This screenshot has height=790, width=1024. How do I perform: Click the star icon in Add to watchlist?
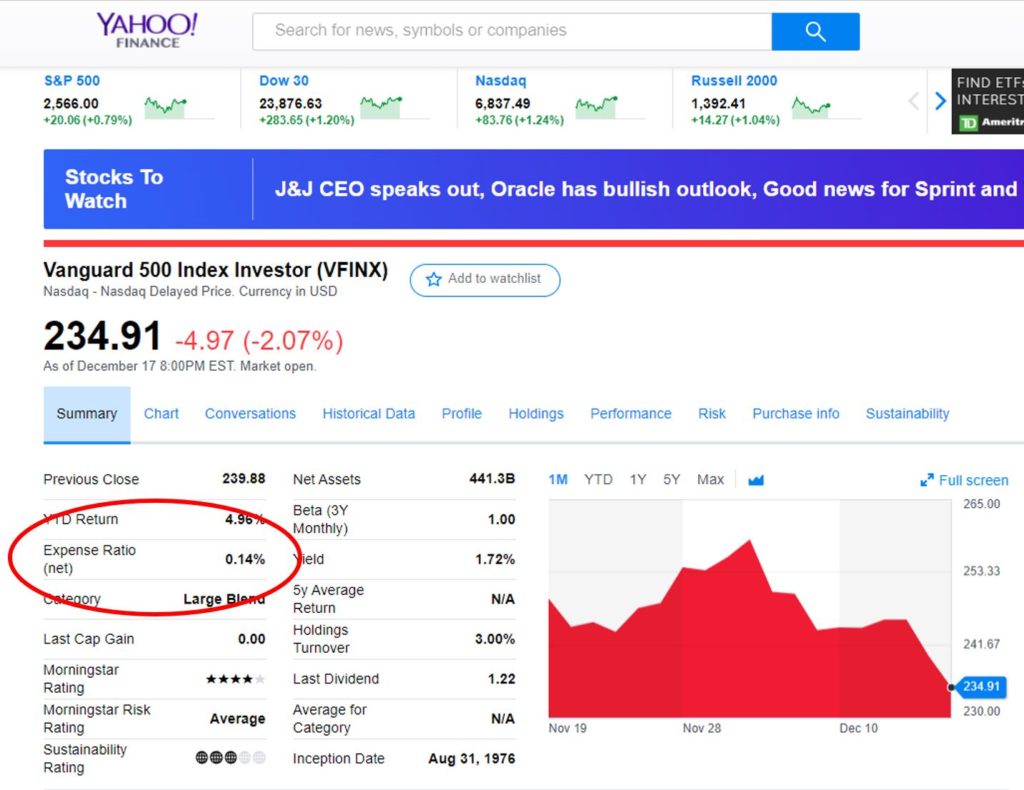point(434,279)
